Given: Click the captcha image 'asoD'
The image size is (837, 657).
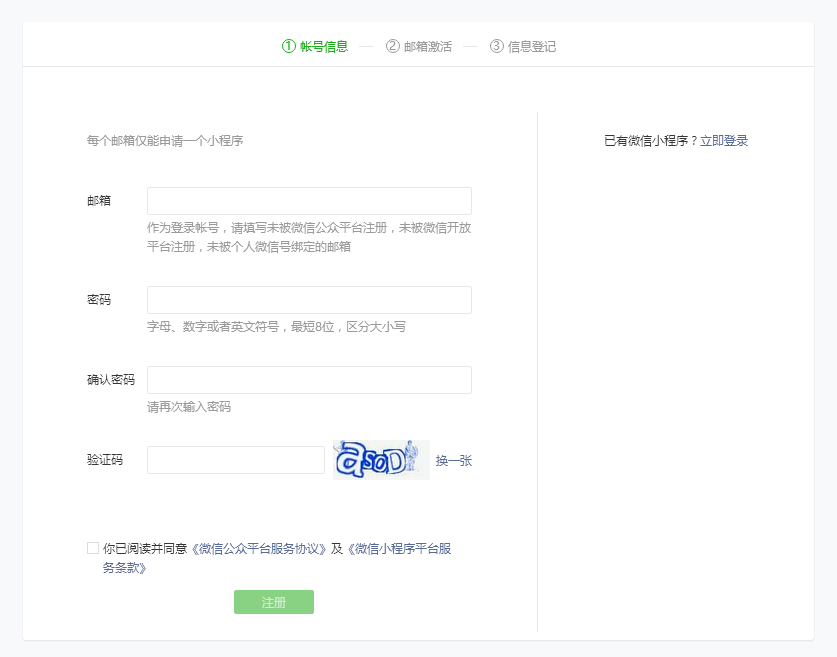Looking at the screenshot, I should (381, 460).
